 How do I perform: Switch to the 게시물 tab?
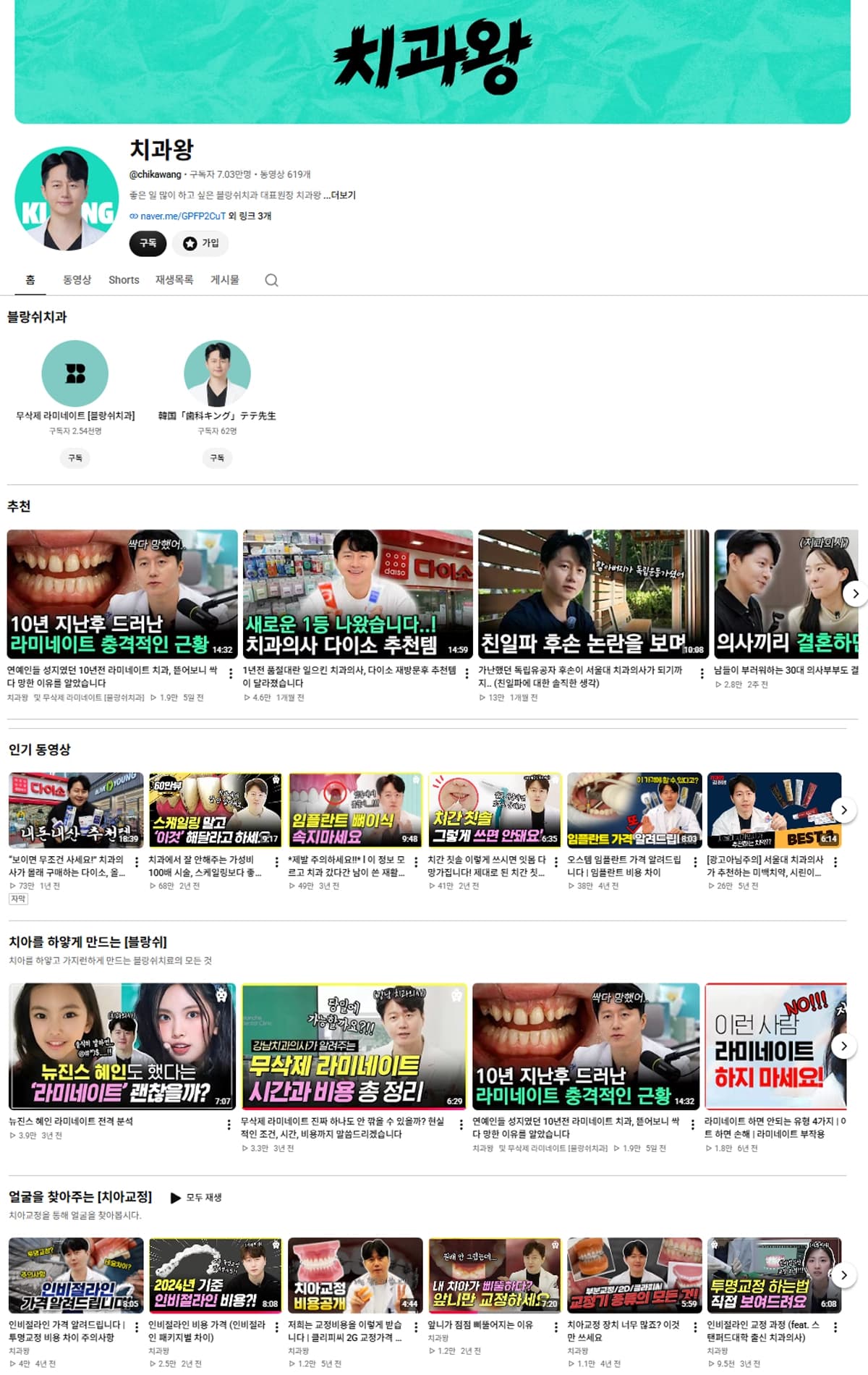(x=225, y=280)
